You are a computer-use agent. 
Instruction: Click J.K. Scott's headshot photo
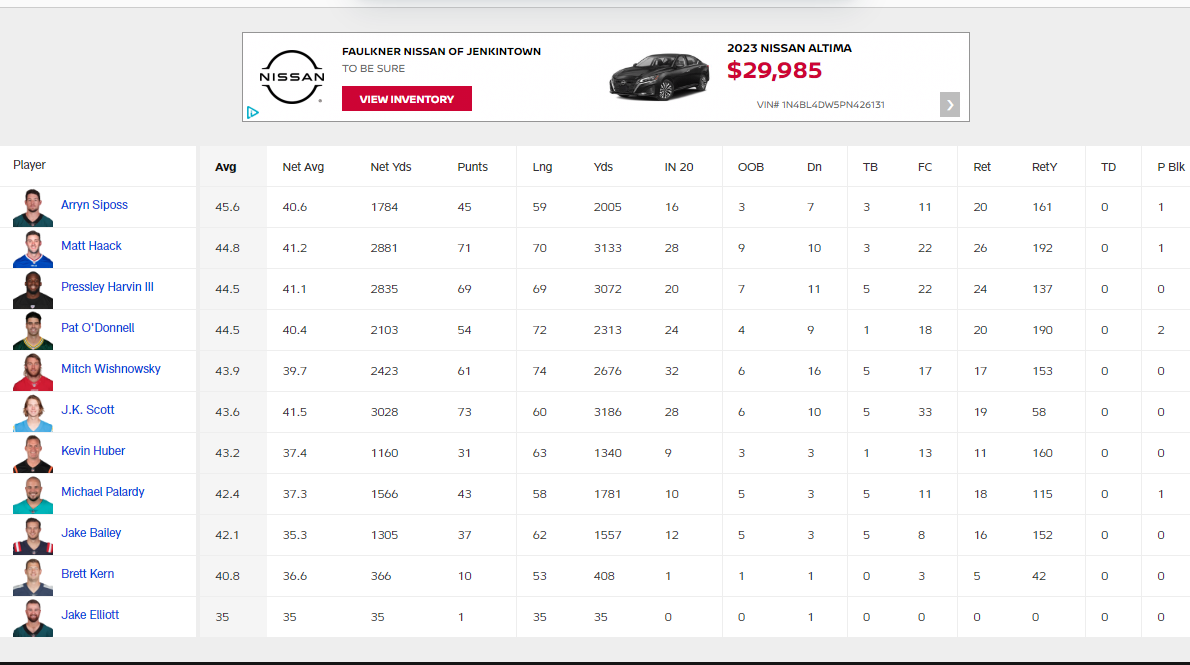(33, 412)
